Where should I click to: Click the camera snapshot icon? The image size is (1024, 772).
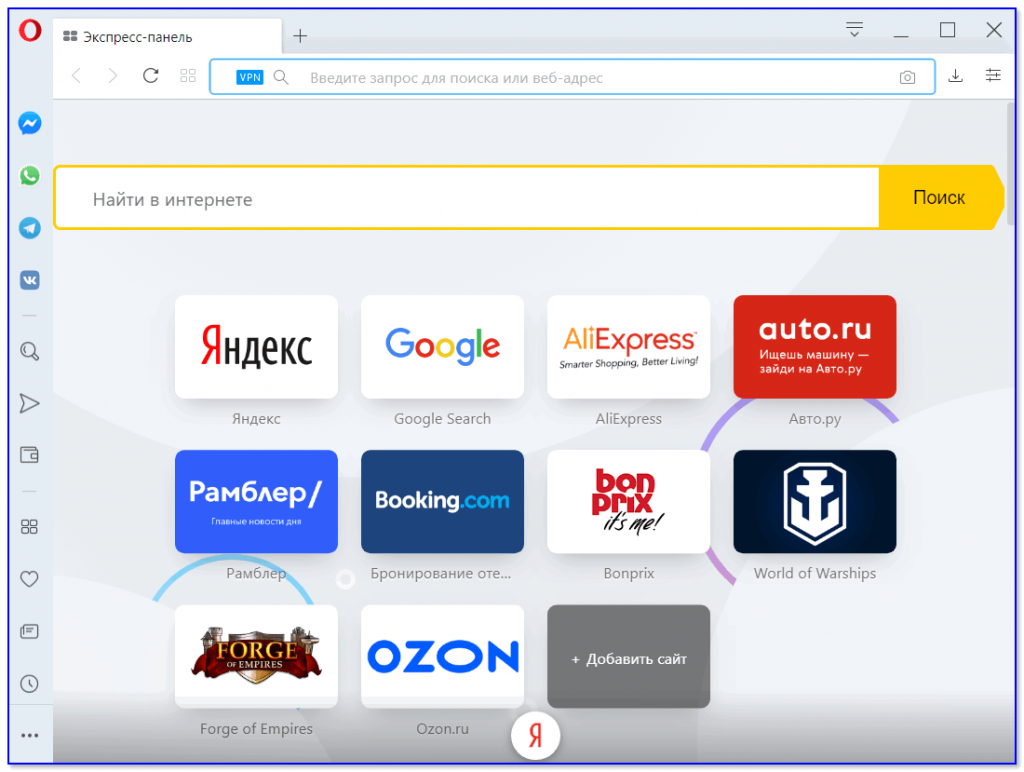pyautogui.click(x=907, y=77)
